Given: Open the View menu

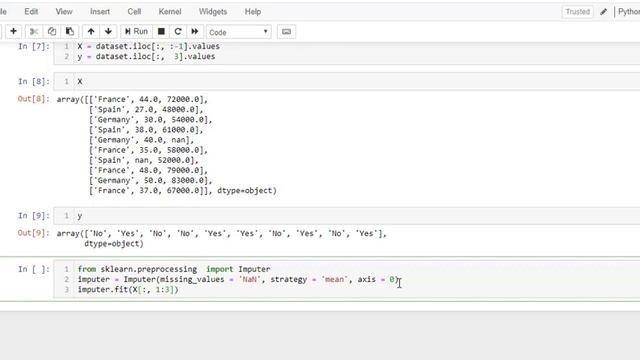Looking at the screenshot, I should coord(64,11).
